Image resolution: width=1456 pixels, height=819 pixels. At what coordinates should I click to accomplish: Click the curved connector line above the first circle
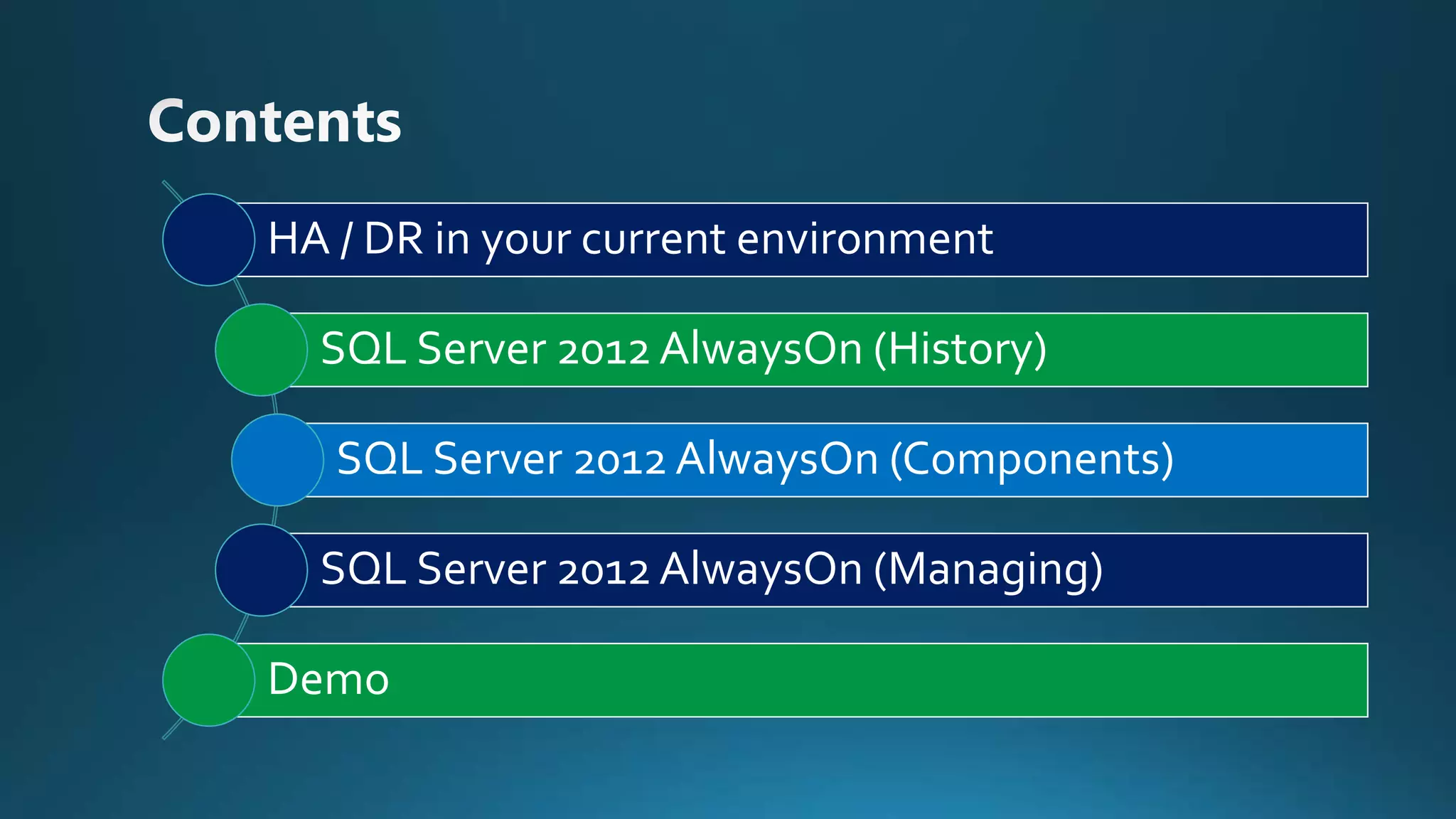click(172, 190)
